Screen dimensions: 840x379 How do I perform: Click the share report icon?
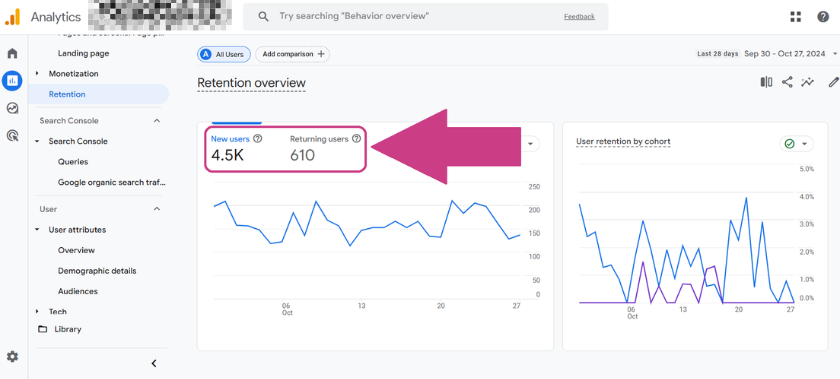coord(787,82)
